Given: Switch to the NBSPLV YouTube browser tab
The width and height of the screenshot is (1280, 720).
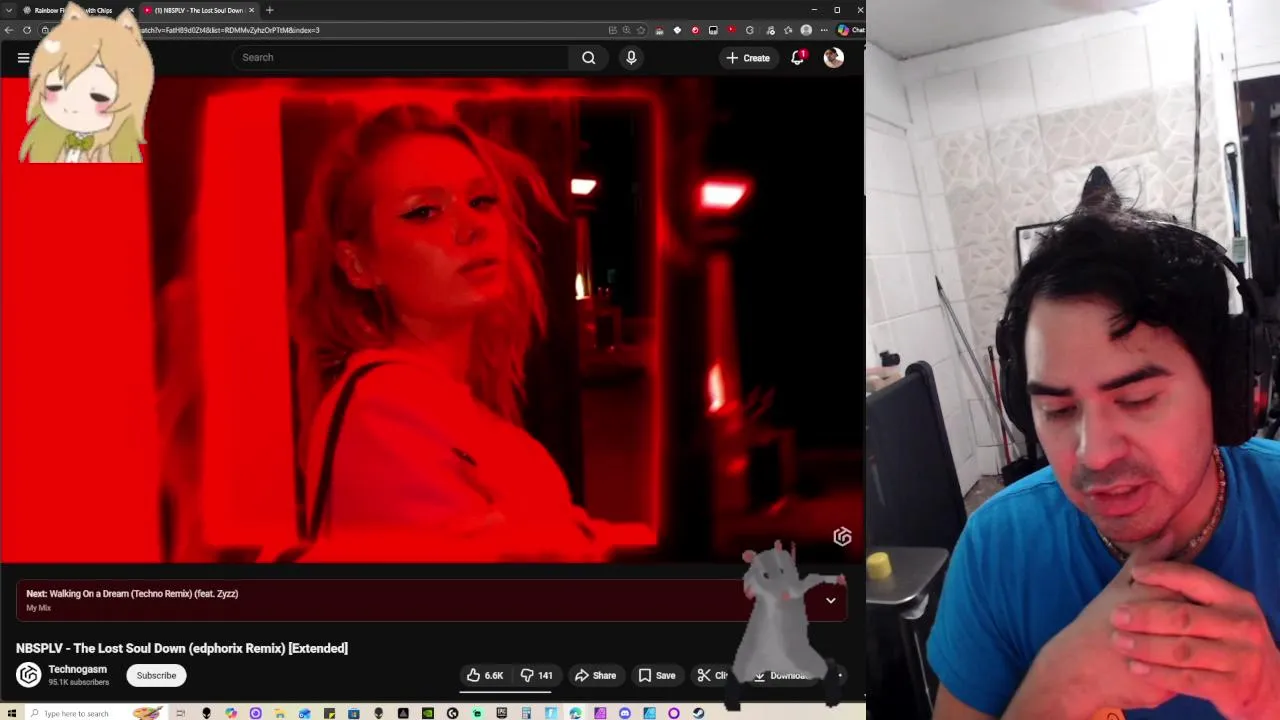Looking at the screenshot, I should (197, 10).
